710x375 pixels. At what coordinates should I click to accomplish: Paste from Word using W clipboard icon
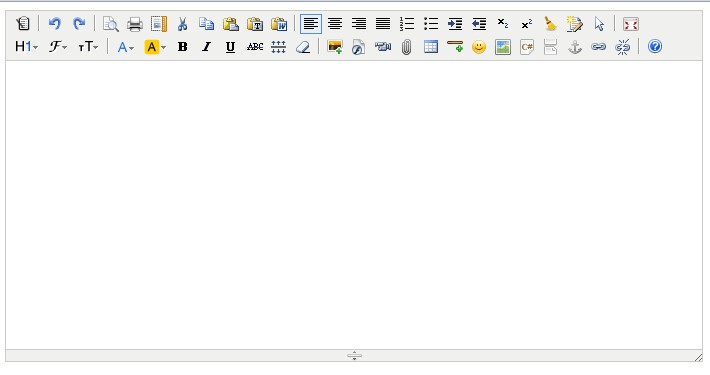pyautogui.click(x=279, y=24)
